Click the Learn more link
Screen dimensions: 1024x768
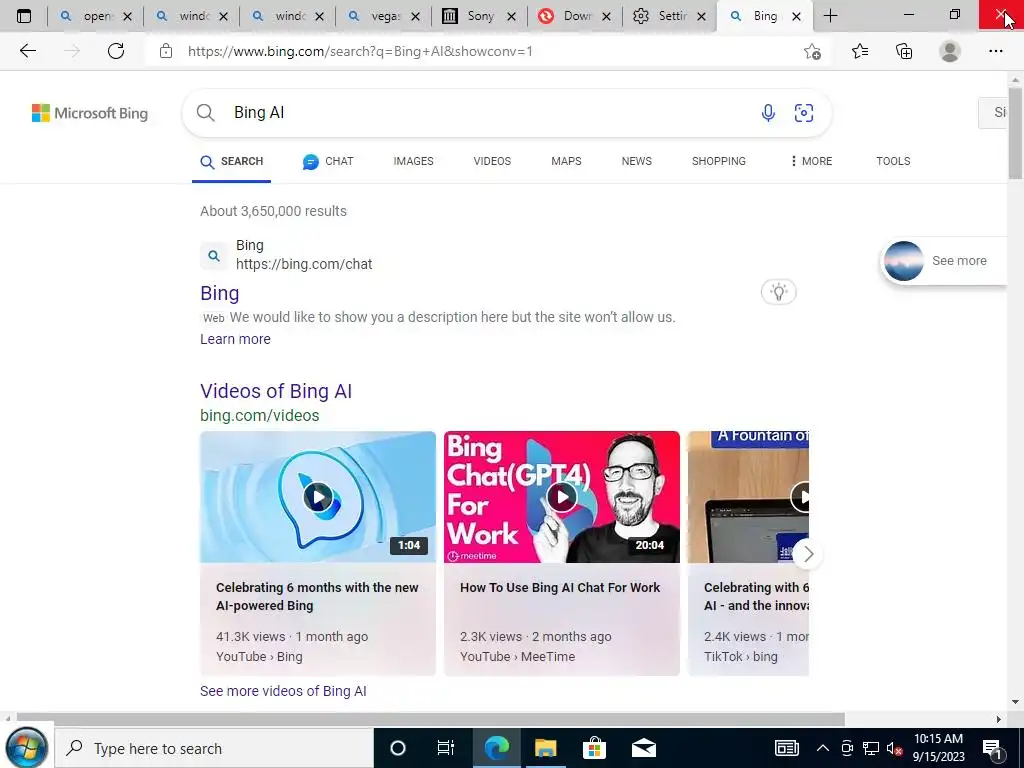point(235,339)
